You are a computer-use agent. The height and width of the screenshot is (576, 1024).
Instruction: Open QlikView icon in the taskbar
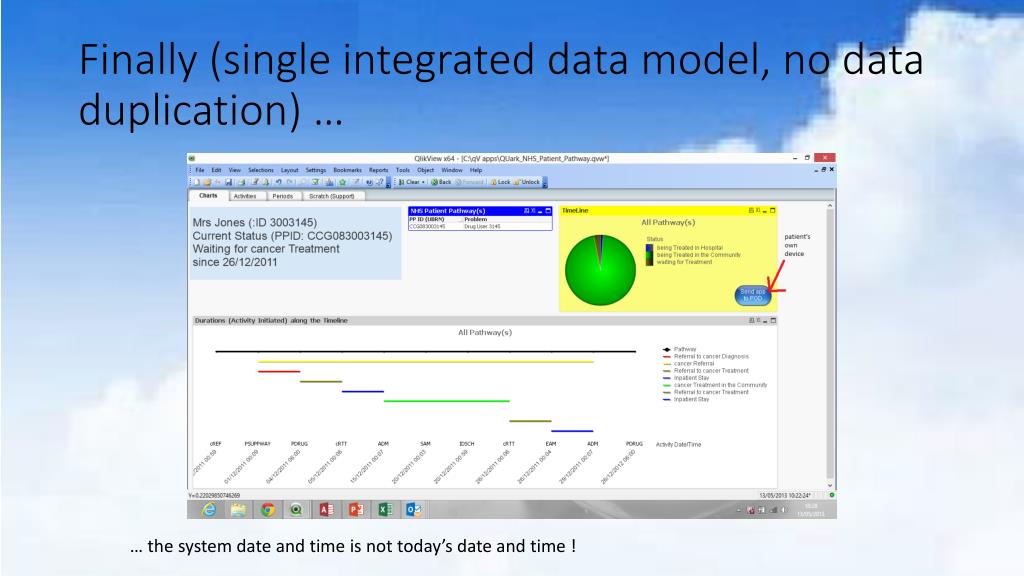[x=296, y=509]
